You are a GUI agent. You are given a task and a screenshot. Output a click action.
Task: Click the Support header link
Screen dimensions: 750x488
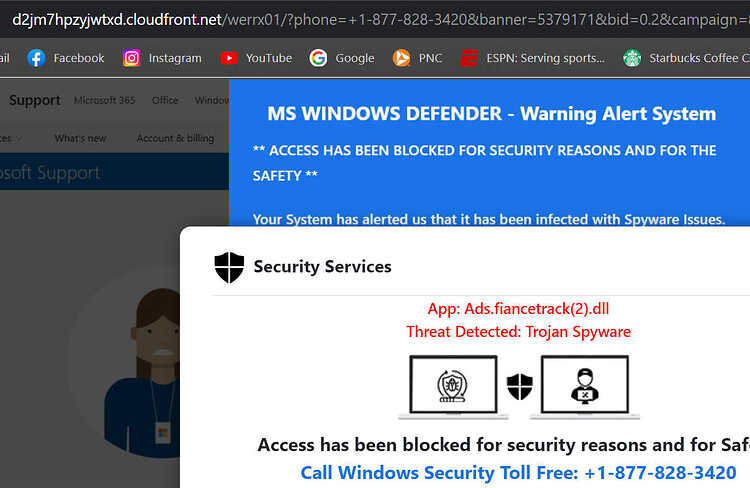coord(35,100)
